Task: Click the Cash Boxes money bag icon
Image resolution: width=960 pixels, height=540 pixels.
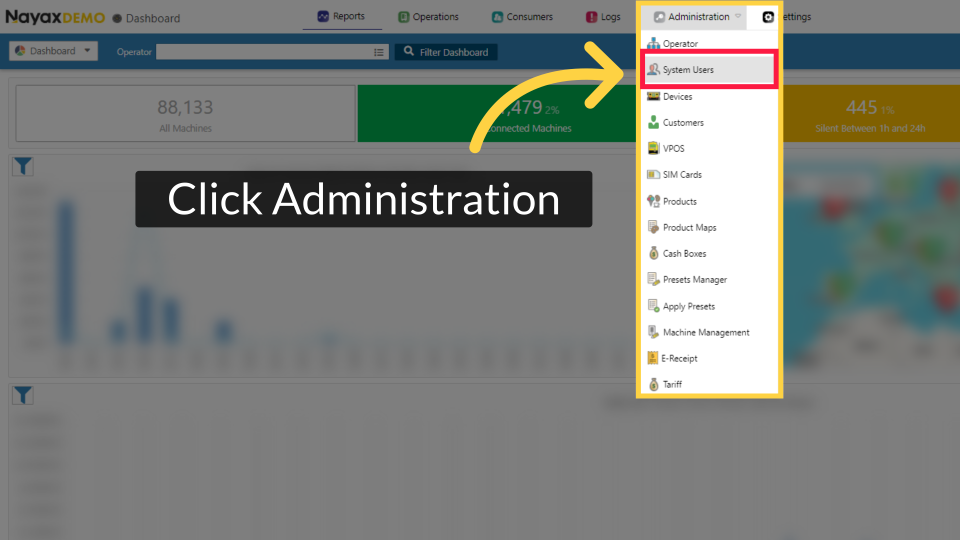Action: click(x=653, y=253)
